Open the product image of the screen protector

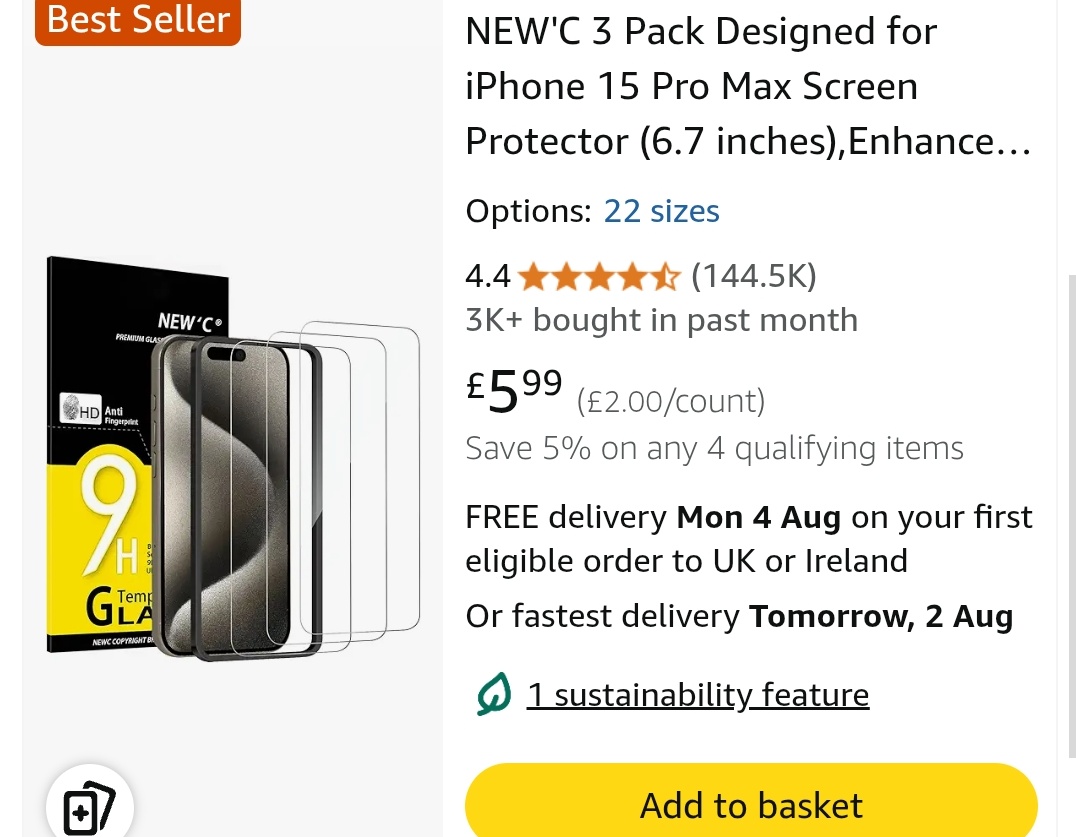233,456
